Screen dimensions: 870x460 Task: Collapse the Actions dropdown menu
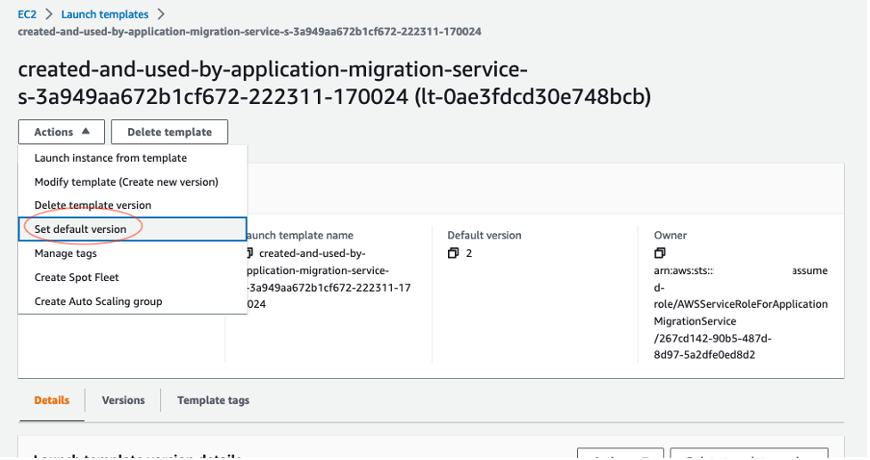click(61, 132)
